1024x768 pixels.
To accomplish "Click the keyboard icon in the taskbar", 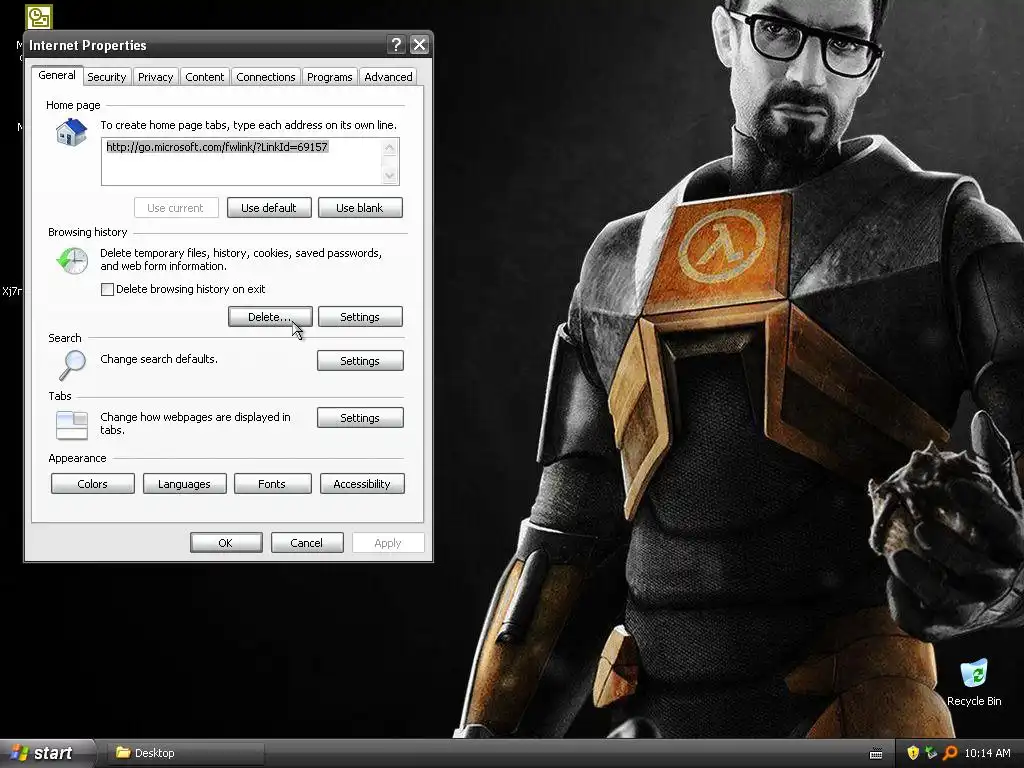I will pos(876,754).
